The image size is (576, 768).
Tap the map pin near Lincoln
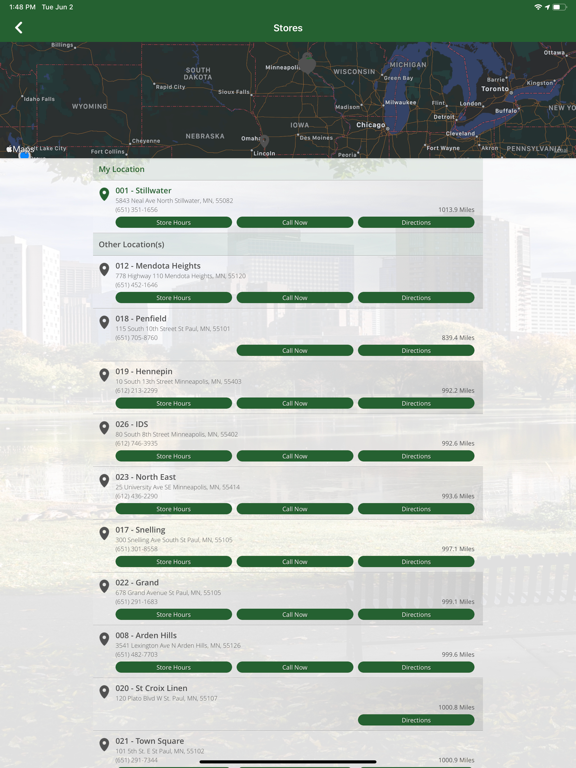(264, 142)
